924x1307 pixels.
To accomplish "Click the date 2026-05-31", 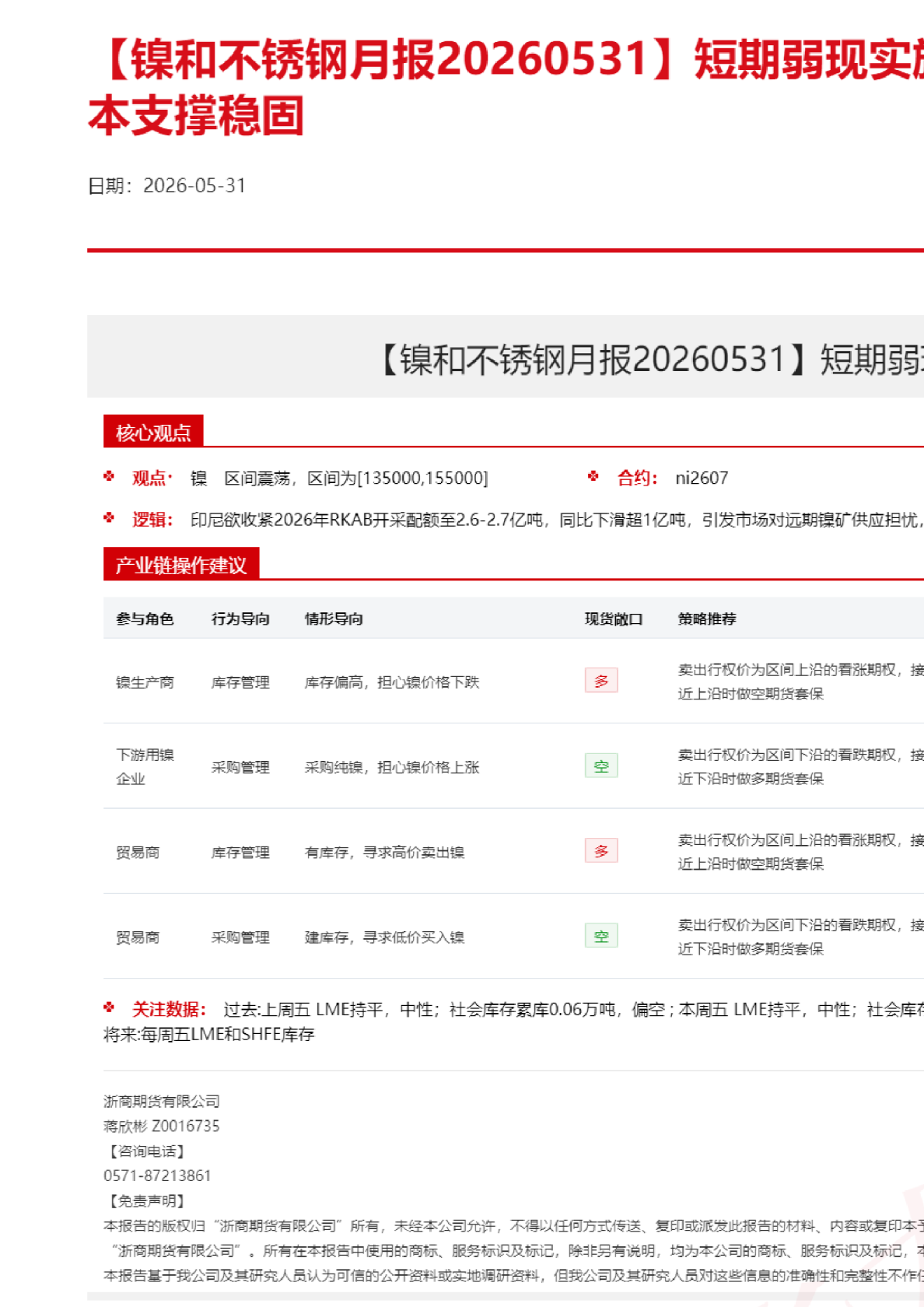I will (x=194, y=186).
